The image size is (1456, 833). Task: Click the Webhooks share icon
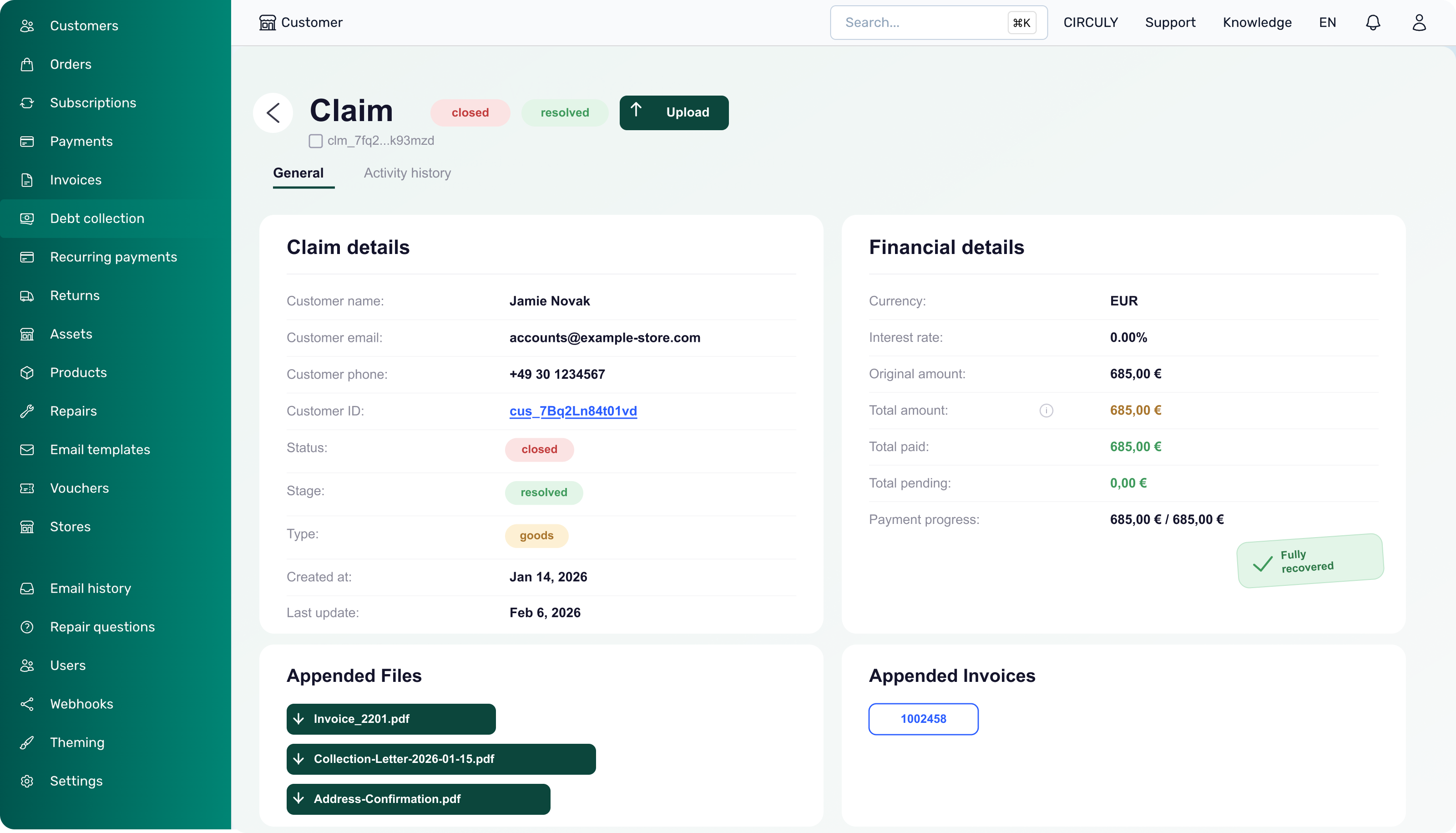coord(27,704)
